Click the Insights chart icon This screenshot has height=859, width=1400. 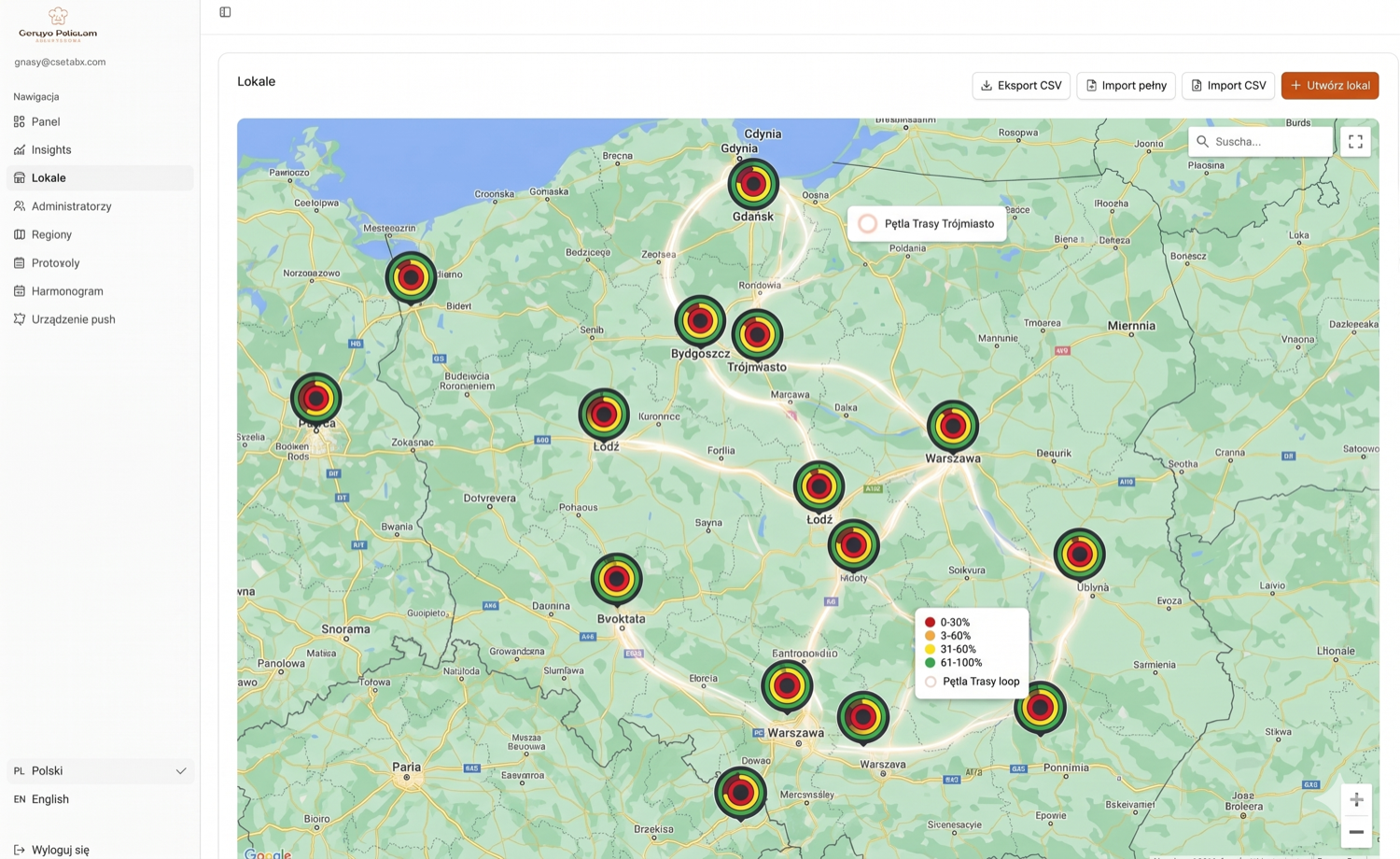pyautogui.click(x=20, y=149)
